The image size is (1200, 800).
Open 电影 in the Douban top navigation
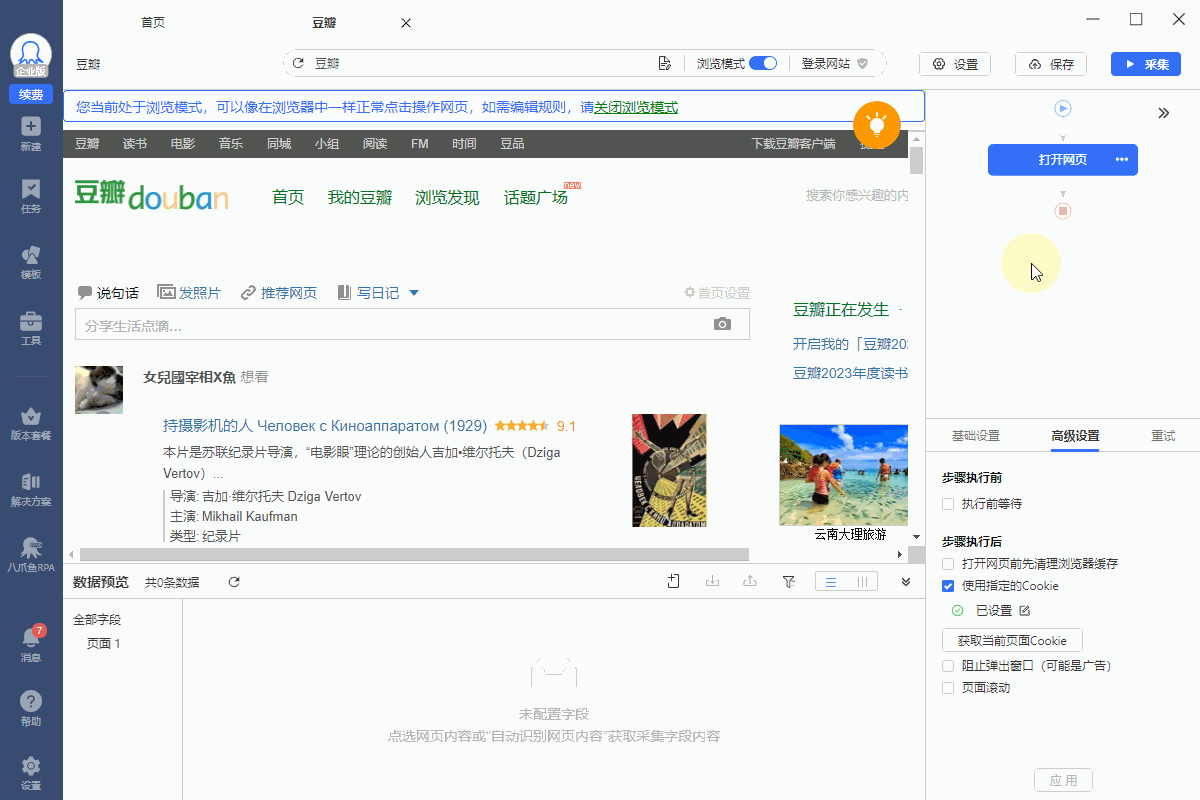pos(183,144)
